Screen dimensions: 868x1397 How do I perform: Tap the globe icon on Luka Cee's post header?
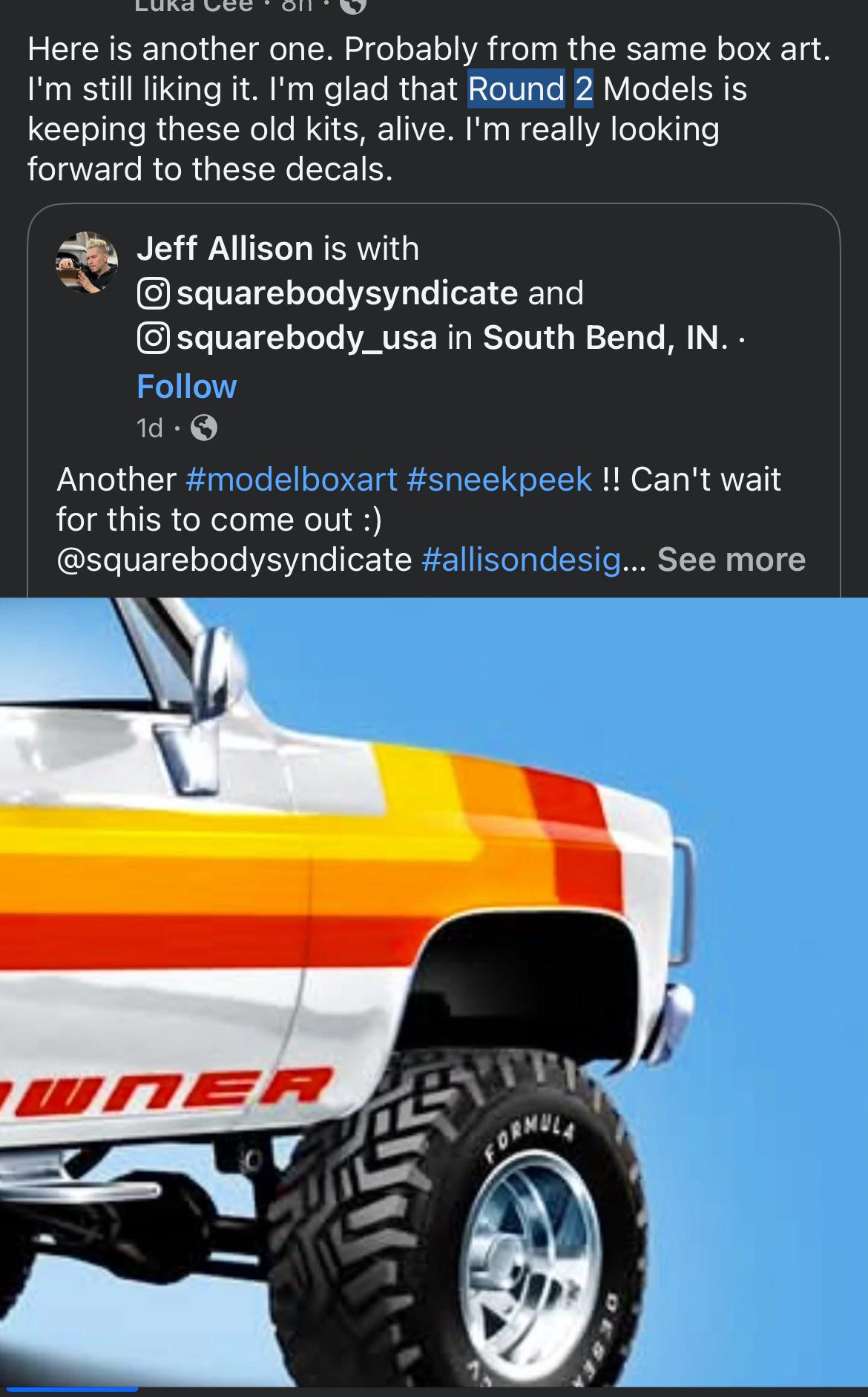(354, 6)
